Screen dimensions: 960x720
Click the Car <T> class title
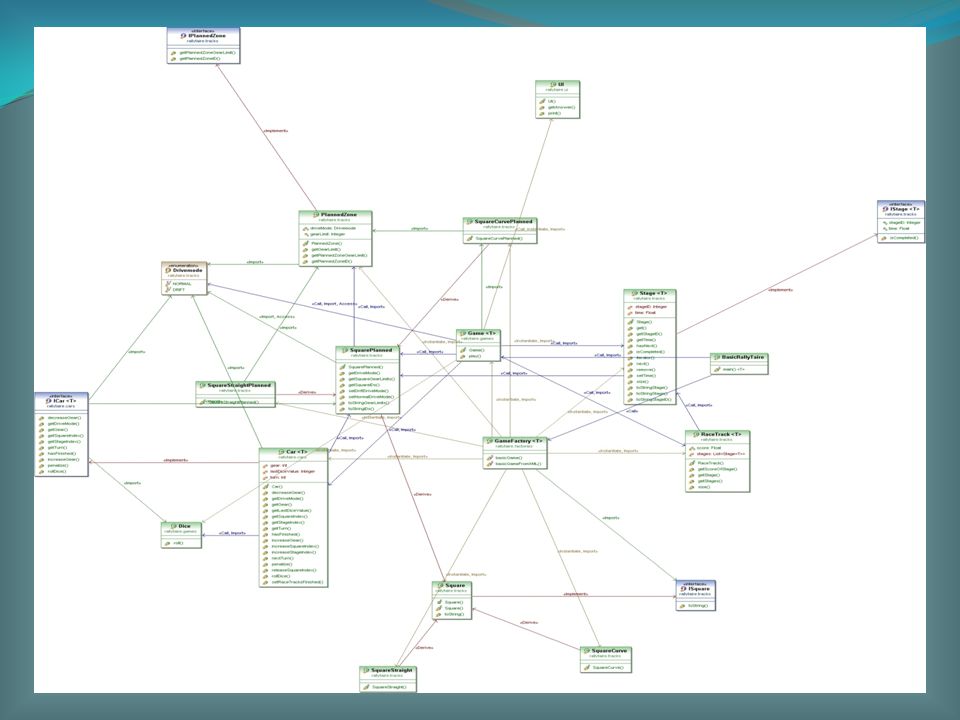[298, 452]
